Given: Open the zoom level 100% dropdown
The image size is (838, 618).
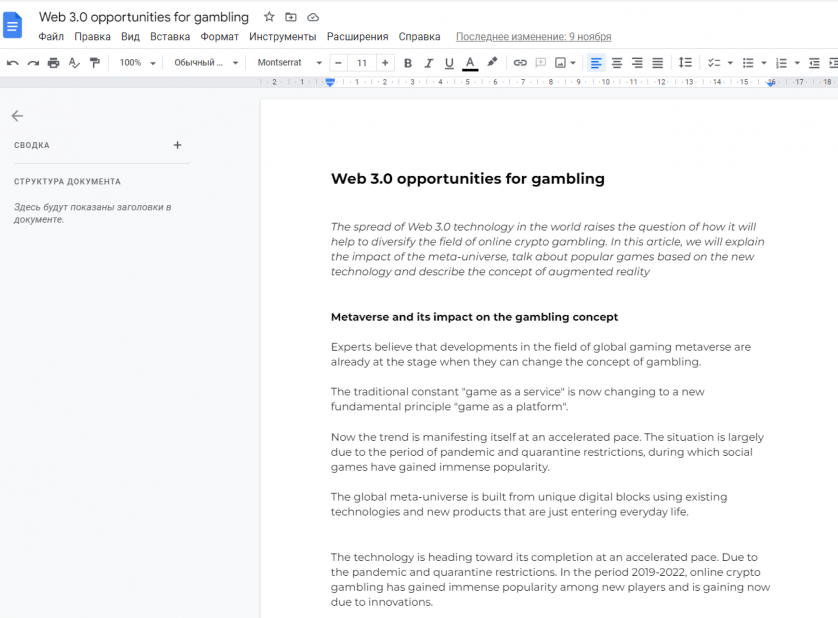Looking at the screenshot, I should pyautogui.click(x=137, y=63).
